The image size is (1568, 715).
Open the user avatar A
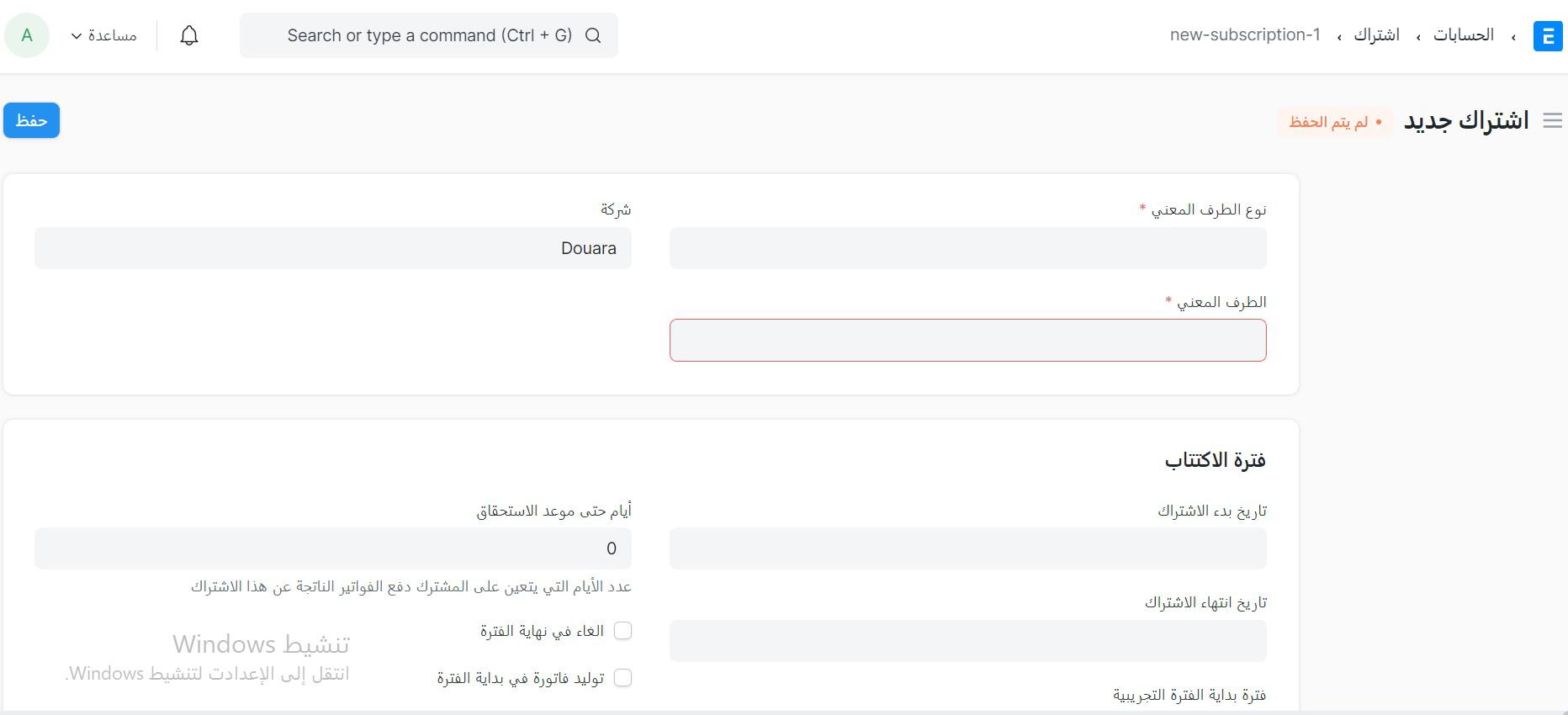click(x=27, y=35)
